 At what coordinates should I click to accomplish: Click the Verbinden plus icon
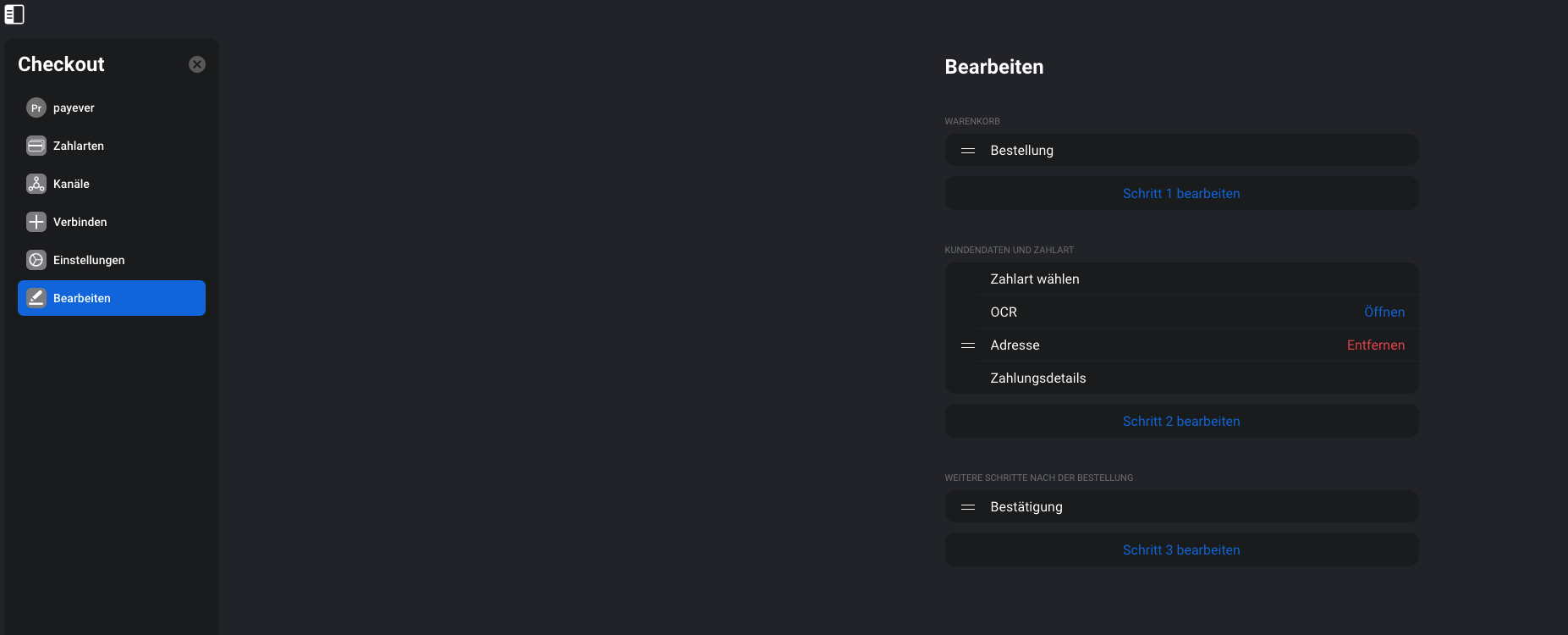pos(36,222)
